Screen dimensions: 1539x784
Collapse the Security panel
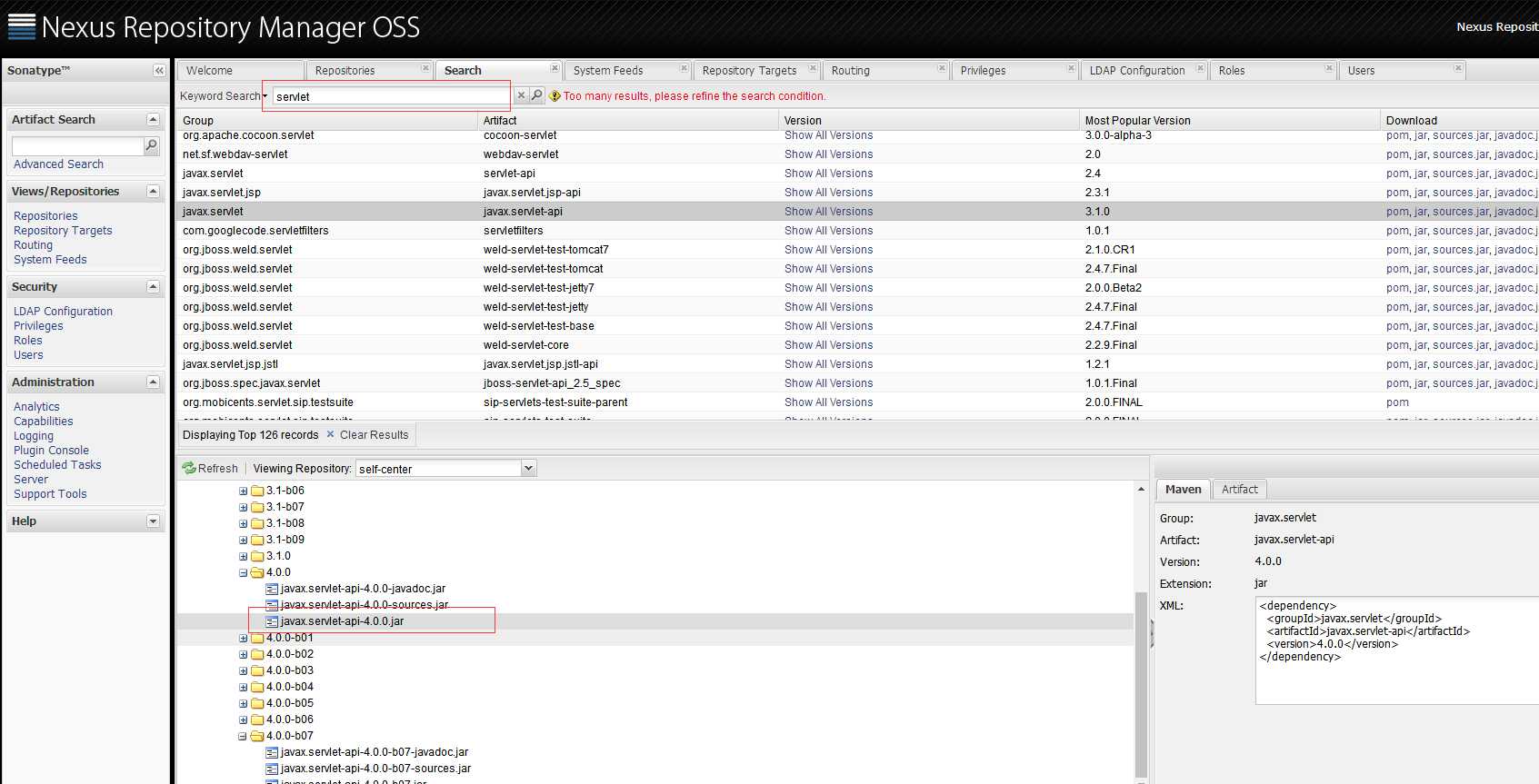click(x=153, y=287)
